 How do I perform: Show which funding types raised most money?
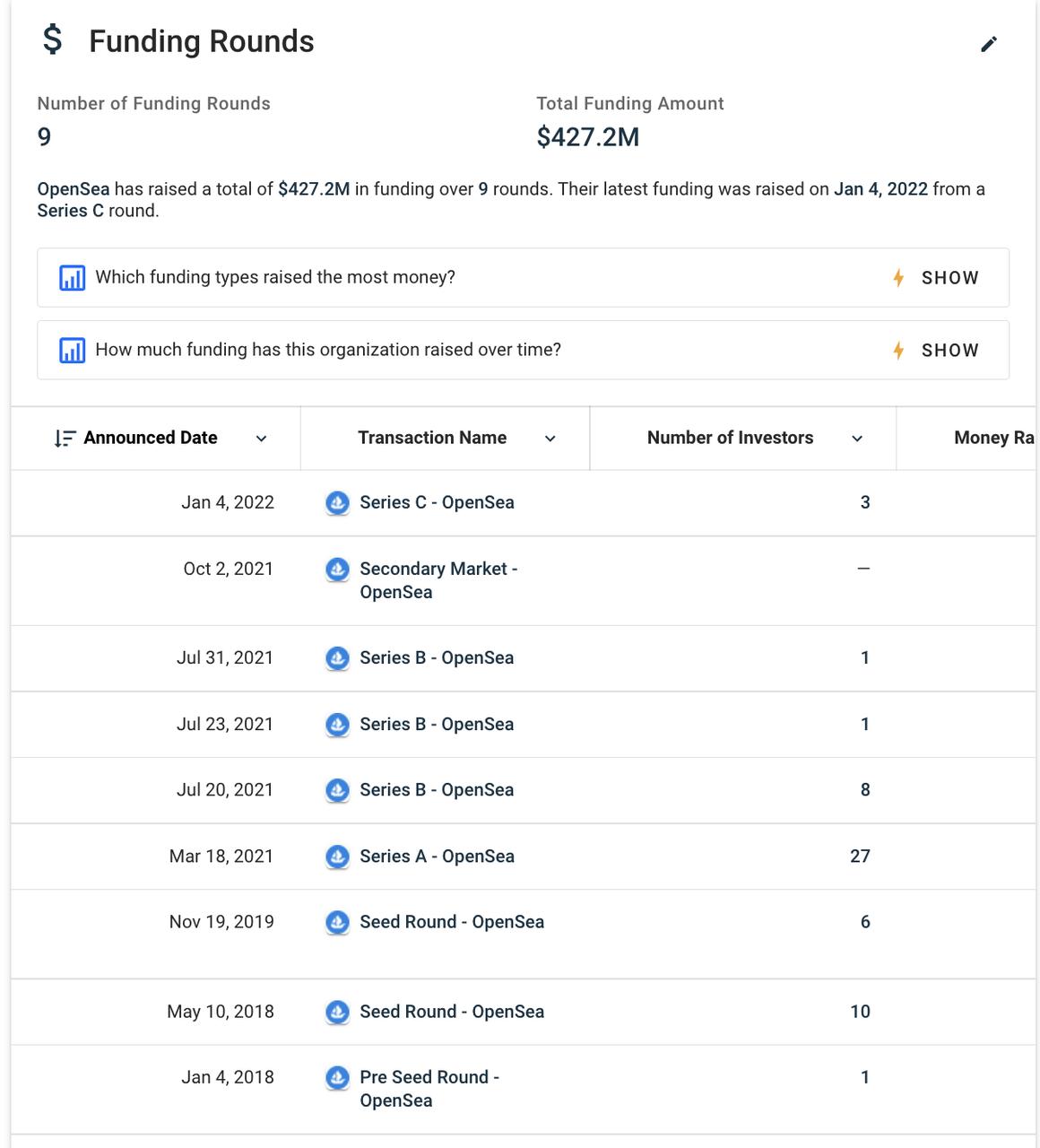tap(938, 278)
